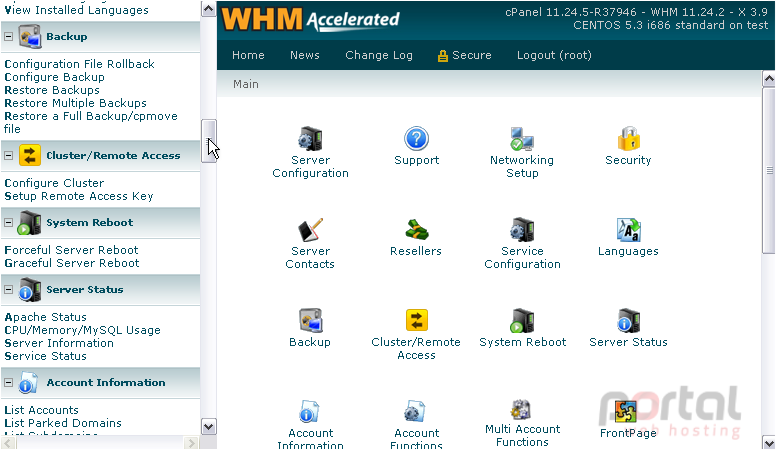
Task: Click Forceful Server Reboot link
Action: pos(71,250)
